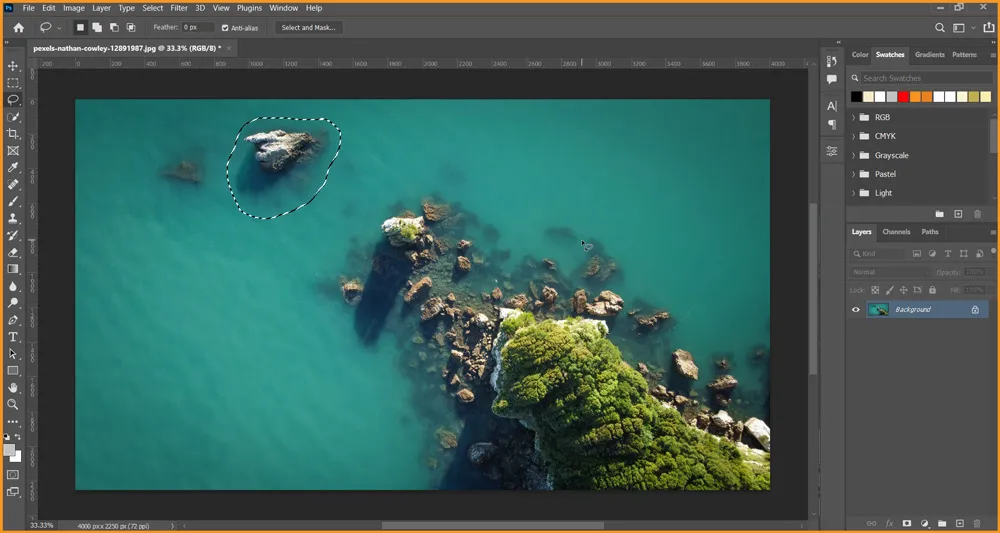Open the Character panel icon
1000x533 pixels.
tap(832, 106)
